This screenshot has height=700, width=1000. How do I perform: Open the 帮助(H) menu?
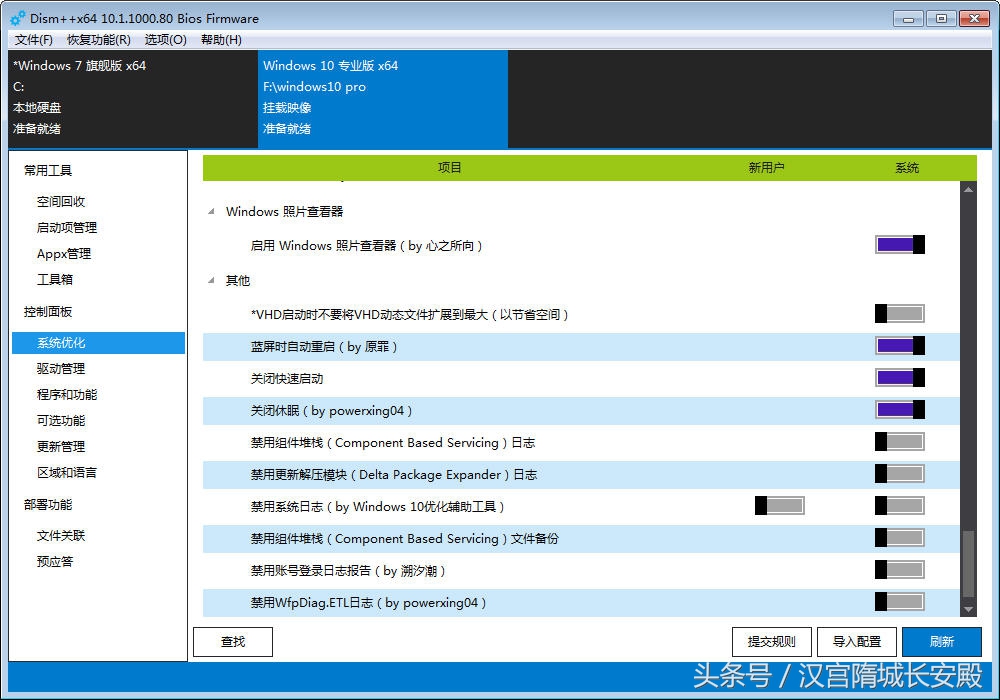coord(221,40)
